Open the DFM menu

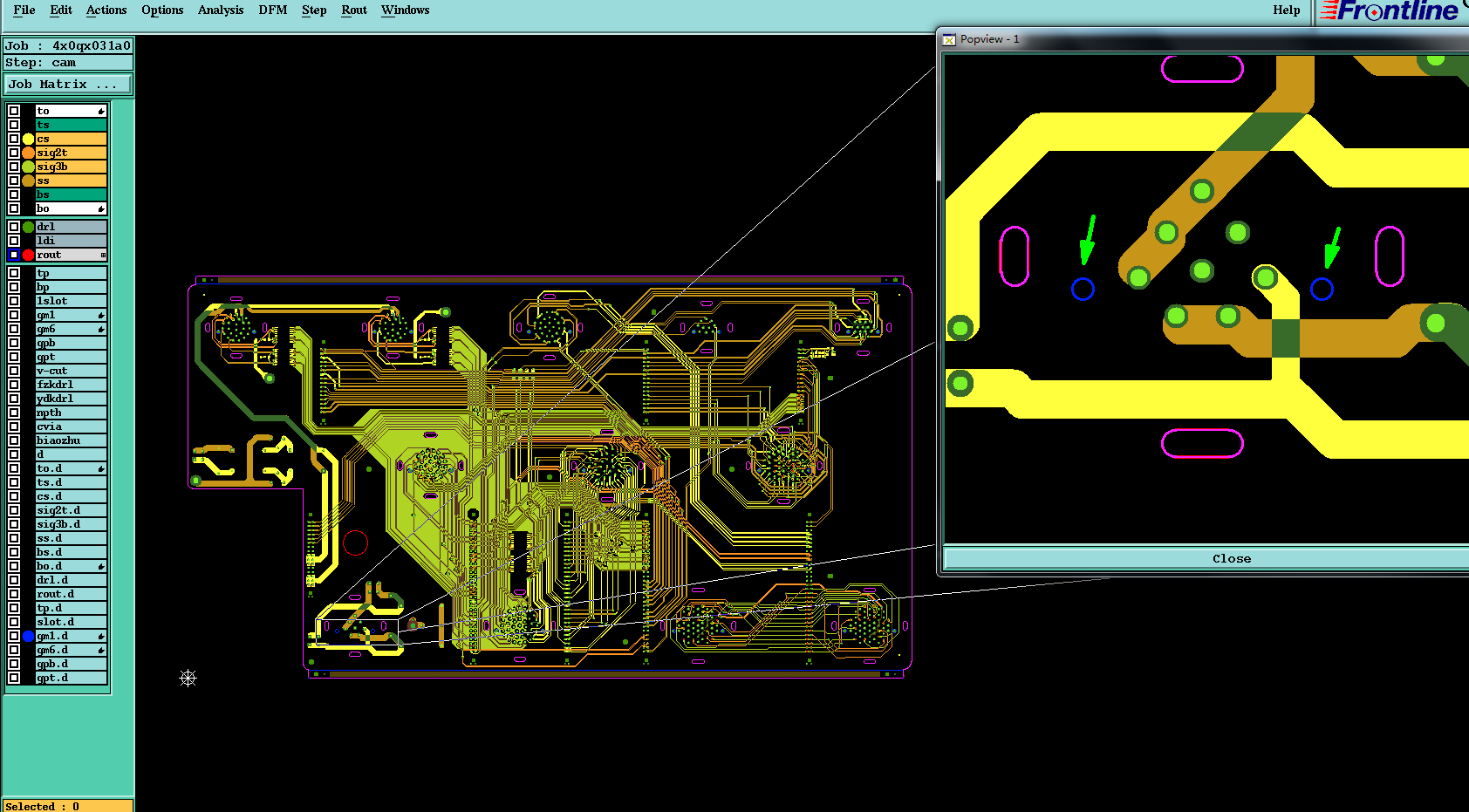273,10
